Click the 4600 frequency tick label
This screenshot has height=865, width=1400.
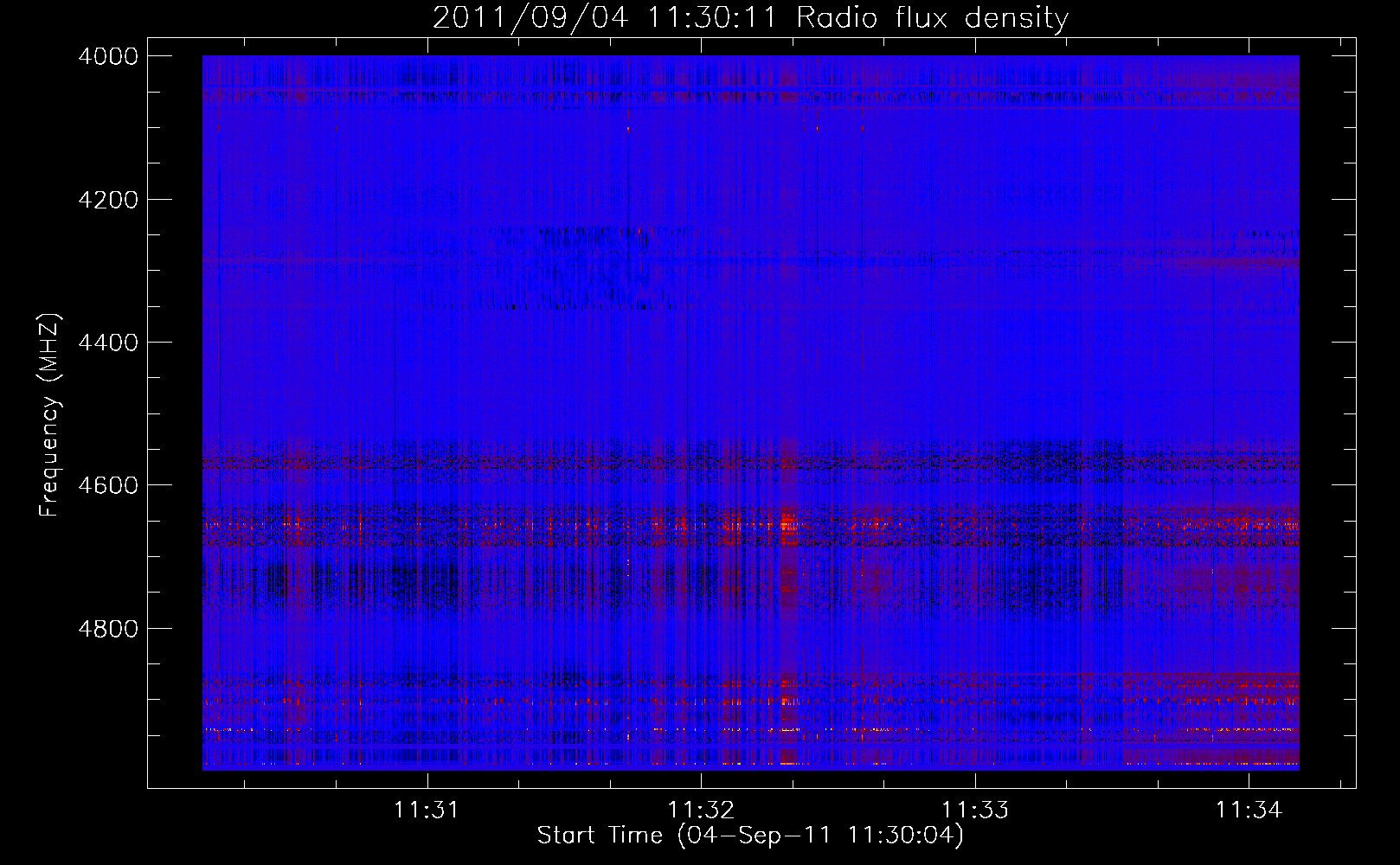[x=108, y=485]
